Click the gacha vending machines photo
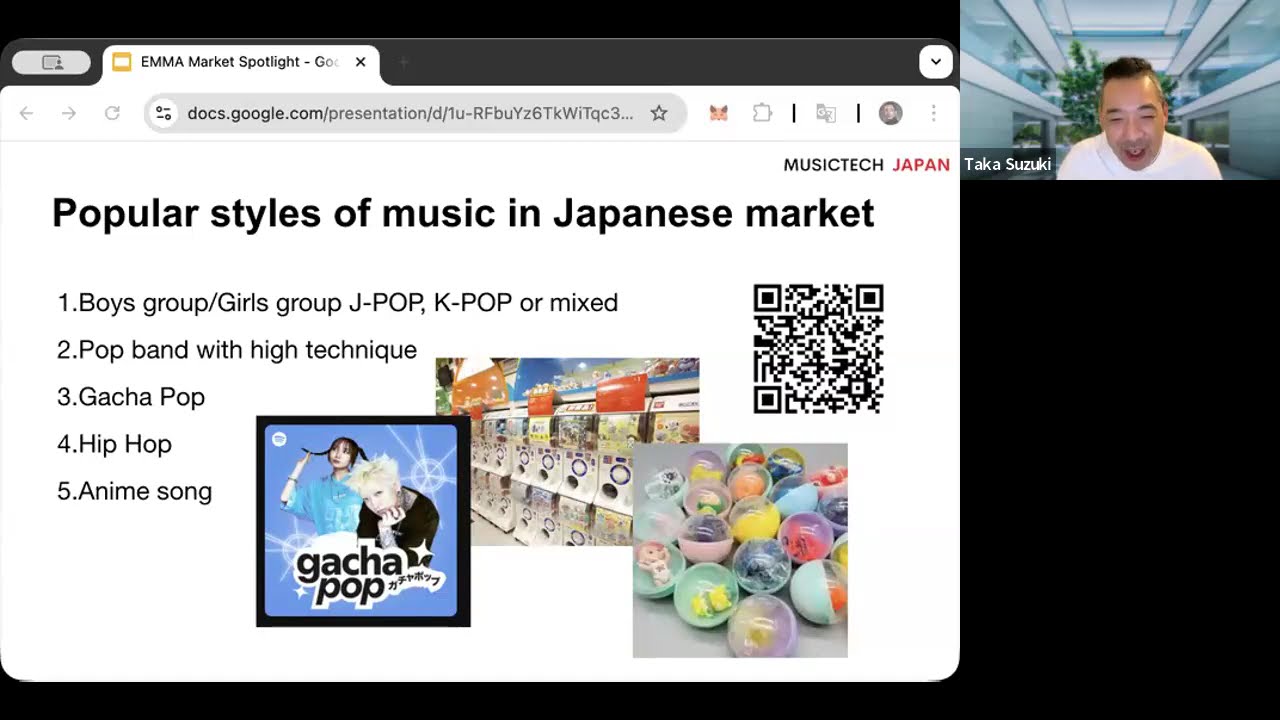1280x720 pixels. 567,451
